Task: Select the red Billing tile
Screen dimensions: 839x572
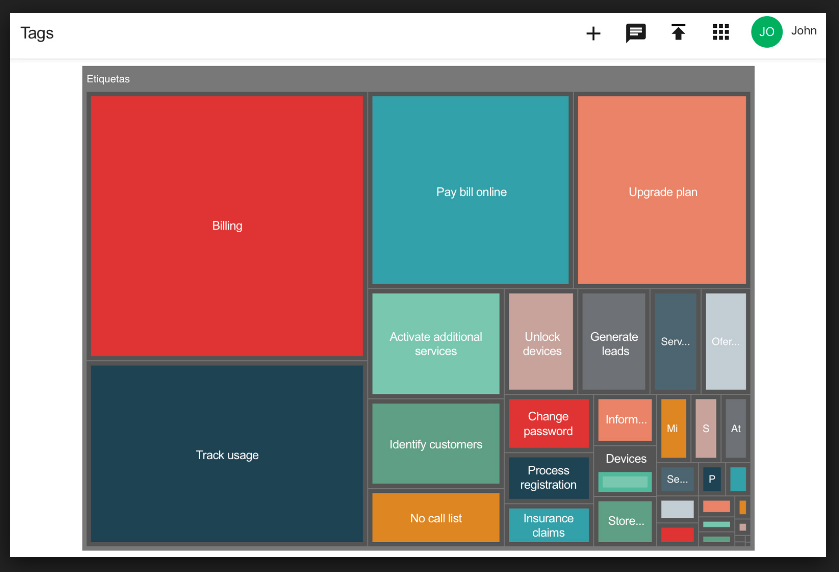Action: (x=227, y=225)
